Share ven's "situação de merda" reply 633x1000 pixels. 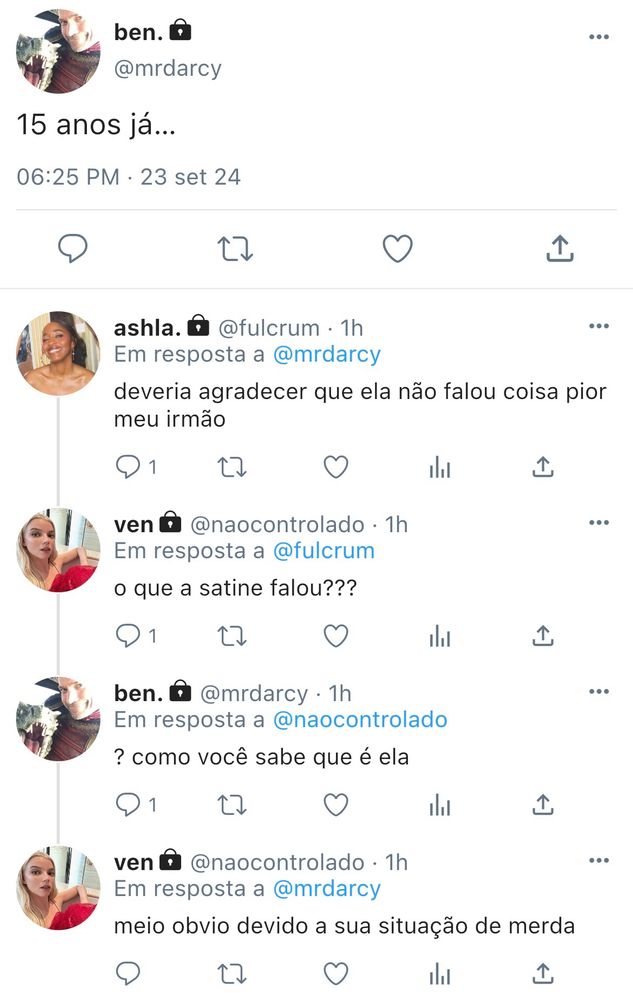[542, 973]
